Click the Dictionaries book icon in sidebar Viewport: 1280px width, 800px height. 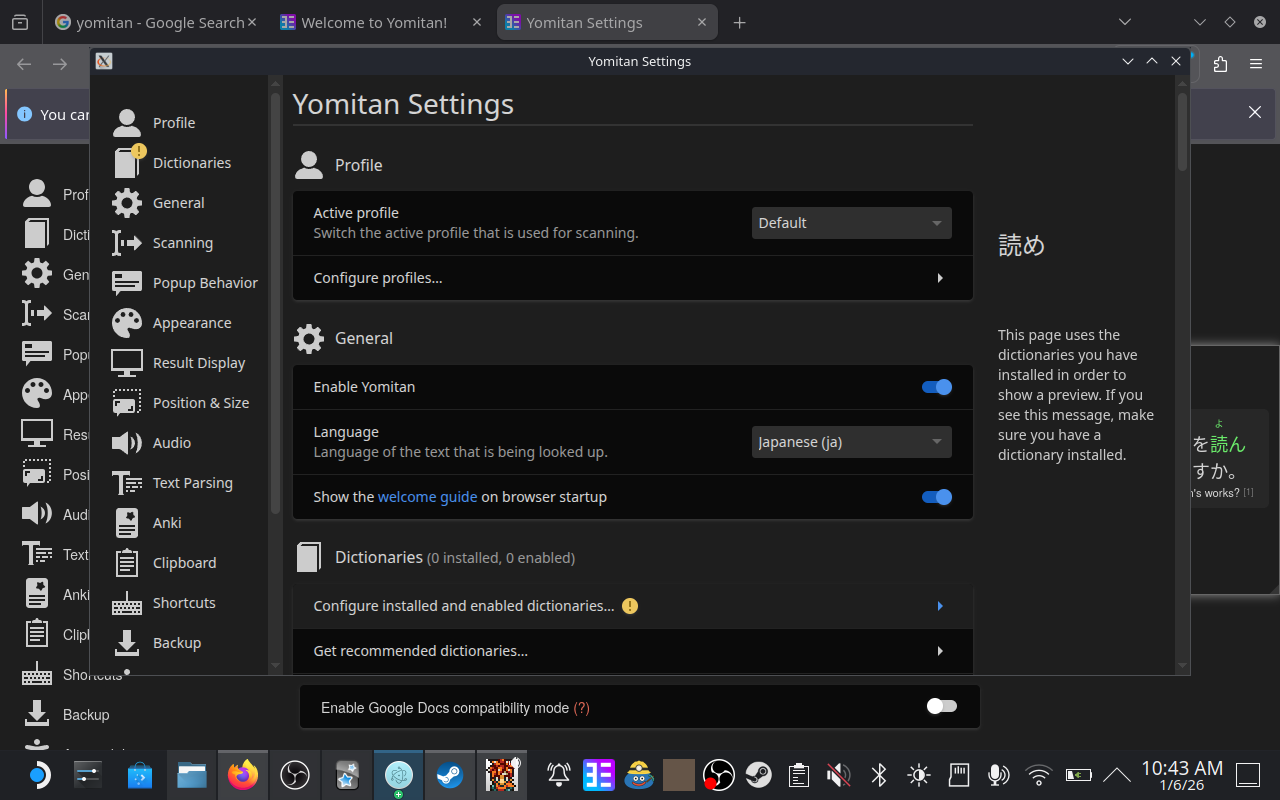127,163
